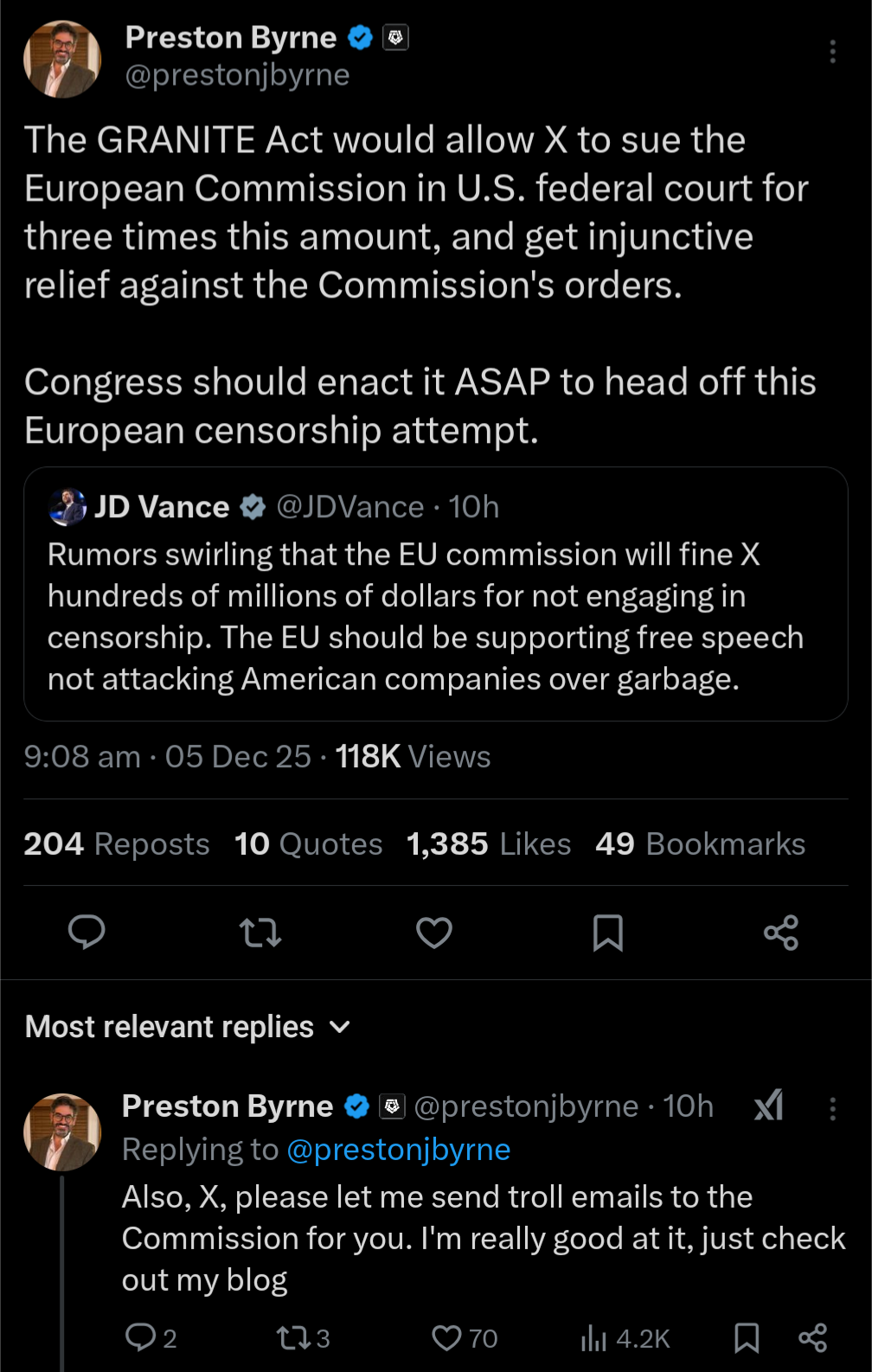Bookmark the main post
The image size is (872, 1372).
pos(608,933)
